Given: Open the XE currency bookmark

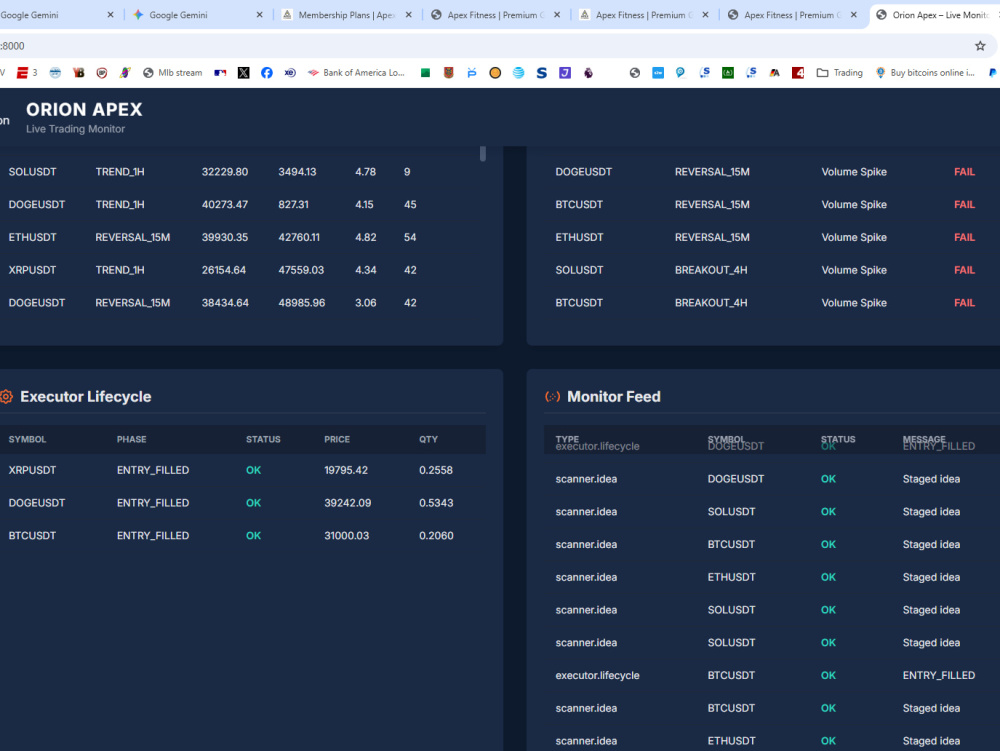Looking at the screenshot, I should point(290,73).
